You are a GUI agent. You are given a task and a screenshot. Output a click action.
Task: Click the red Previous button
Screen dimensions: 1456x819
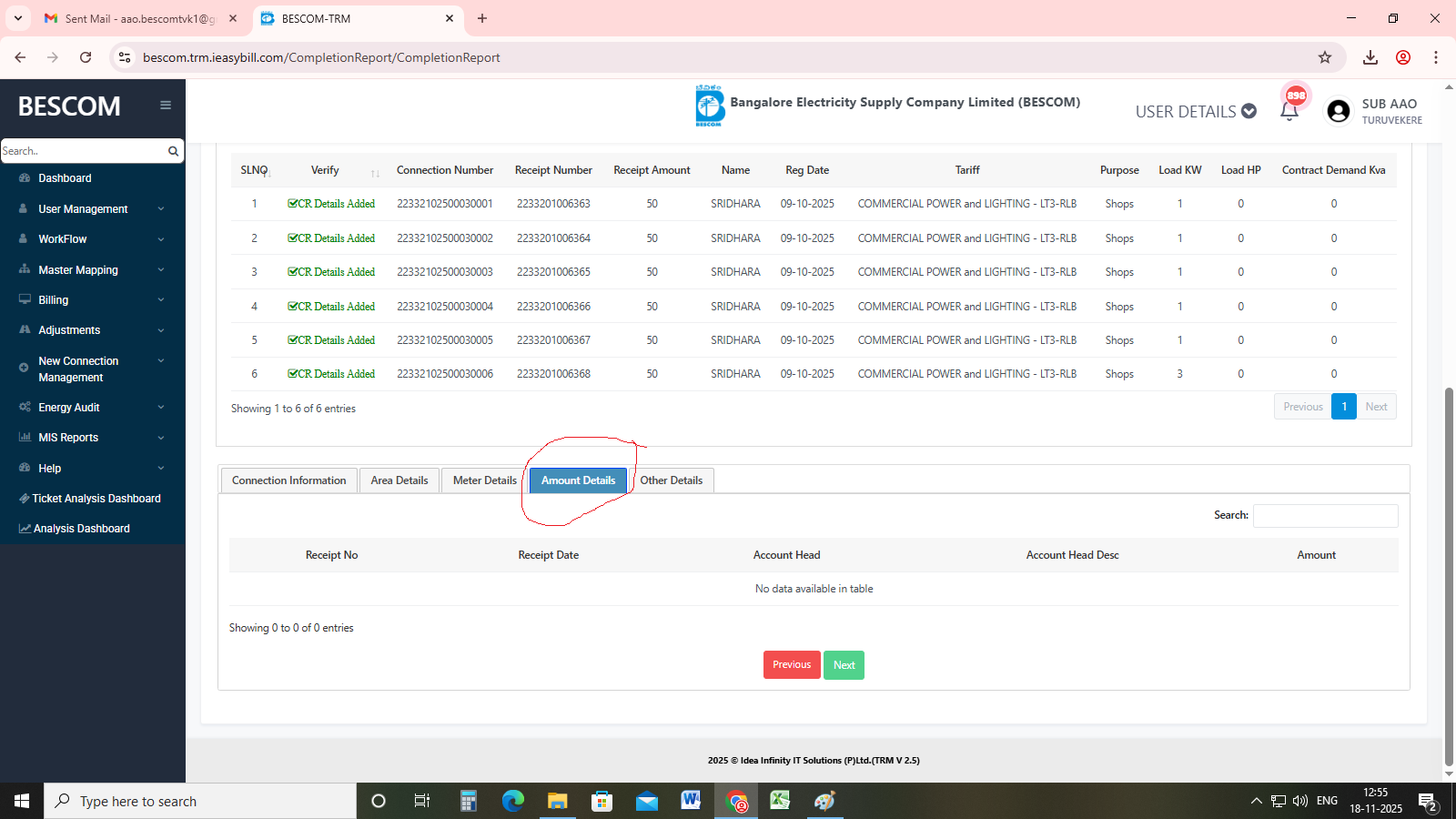tap(791, 665)
